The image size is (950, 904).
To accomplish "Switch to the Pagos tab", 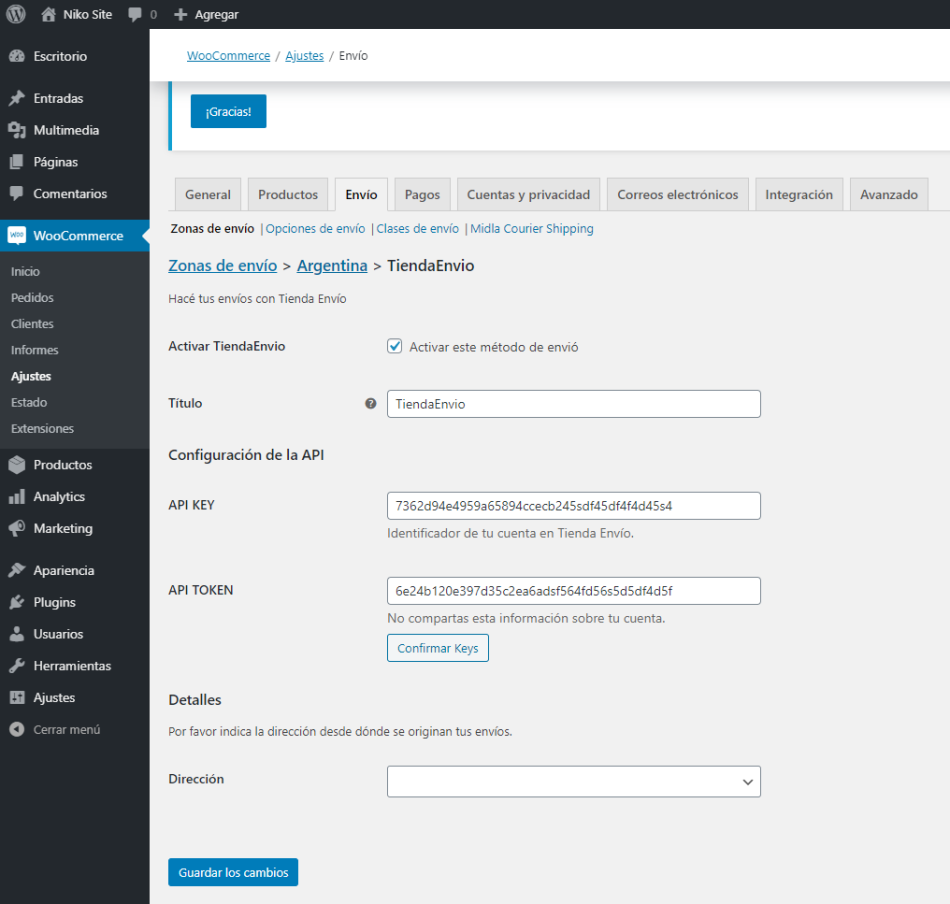I will 422,195.
